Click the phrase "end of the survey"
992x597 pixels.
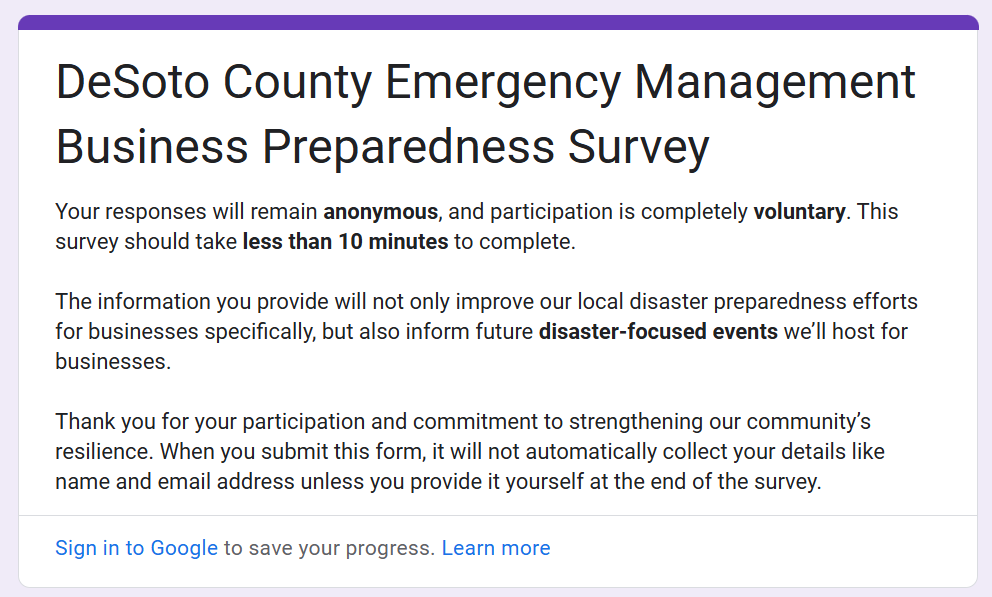click(742, 482)
